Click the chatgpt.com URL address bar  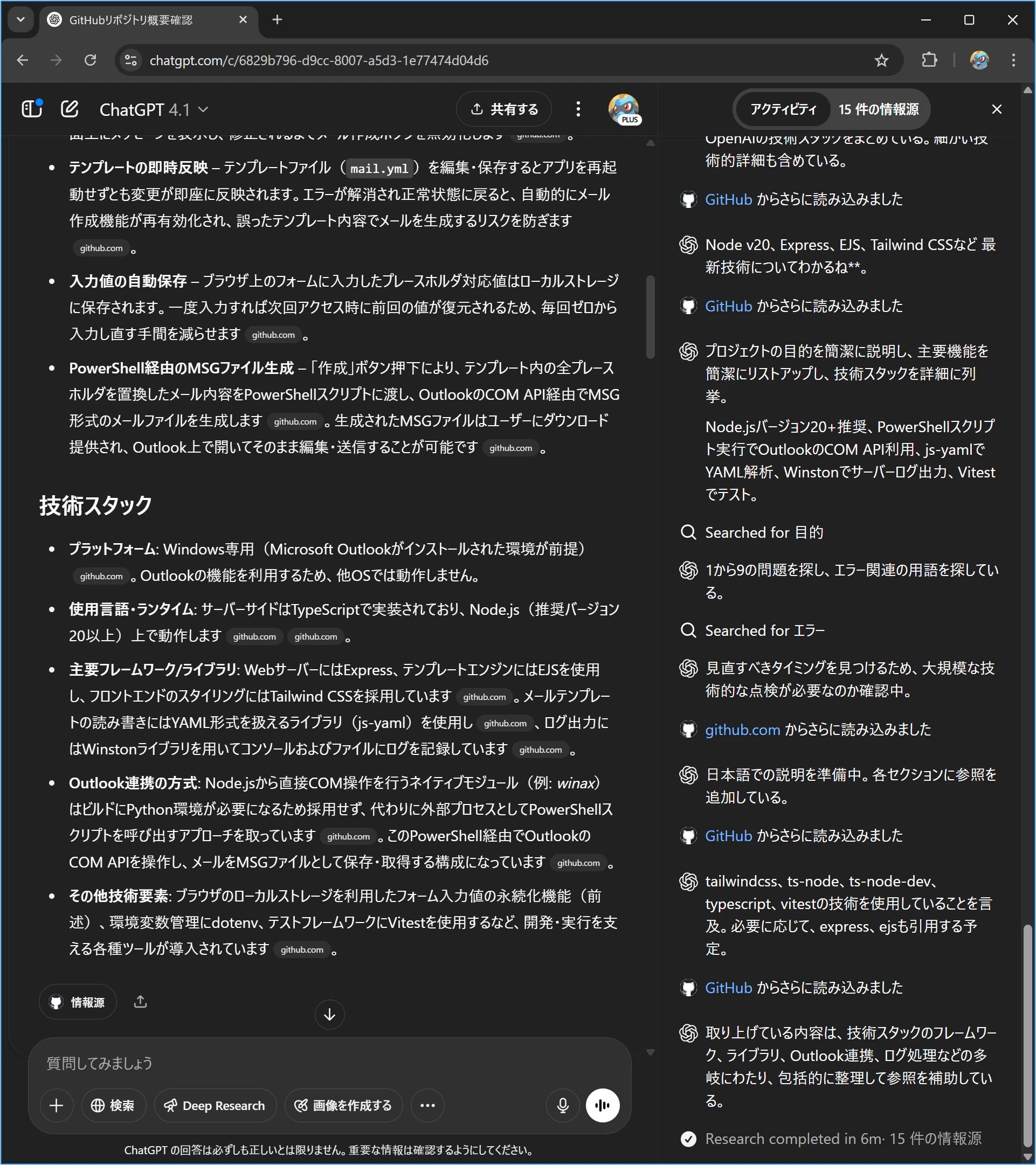point(319,60)
